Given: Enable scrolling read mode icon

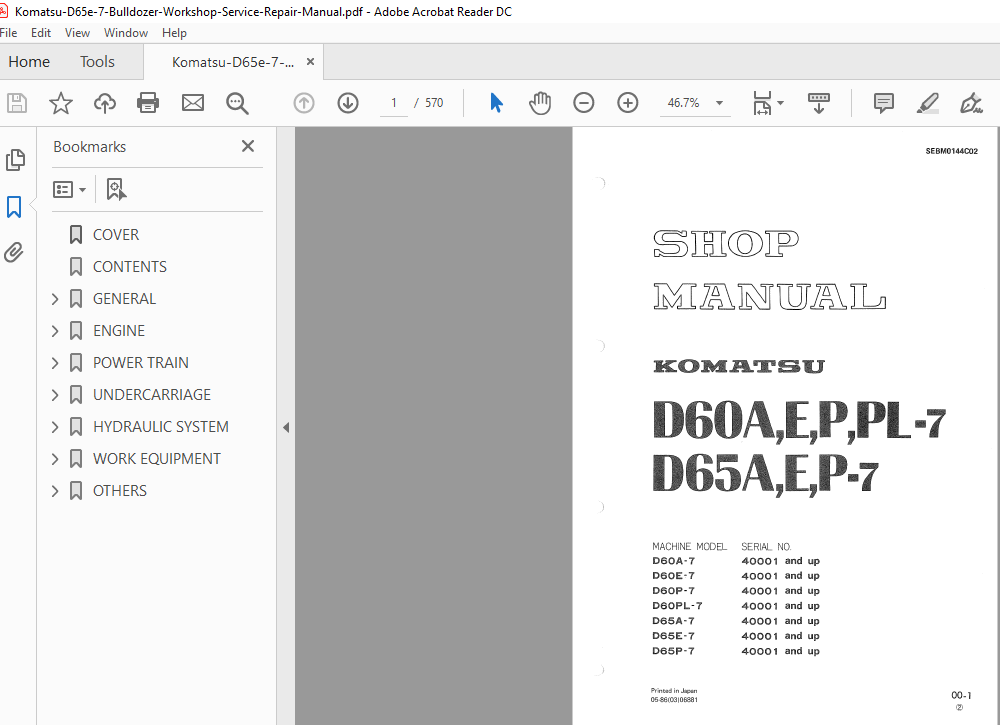Looking at the screenshot, I should tap(819, 103).
